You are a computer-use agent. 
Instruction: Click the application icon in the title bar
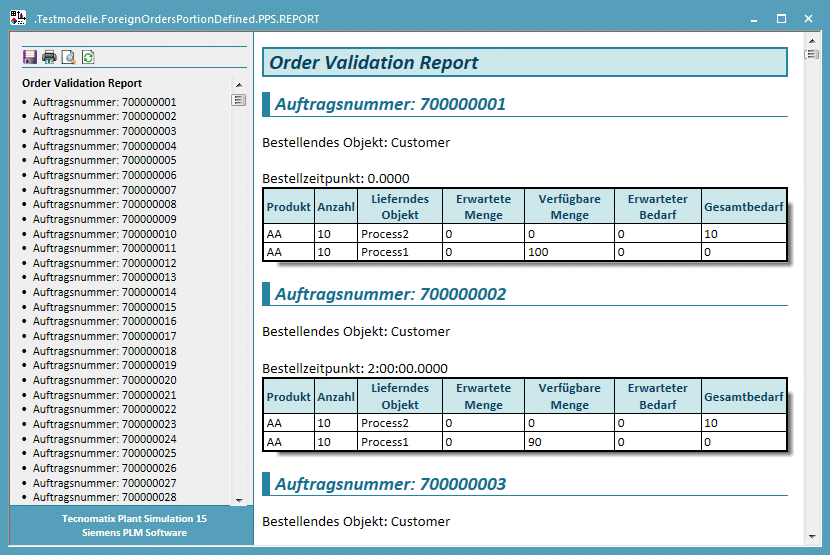(x=17, y=18)
